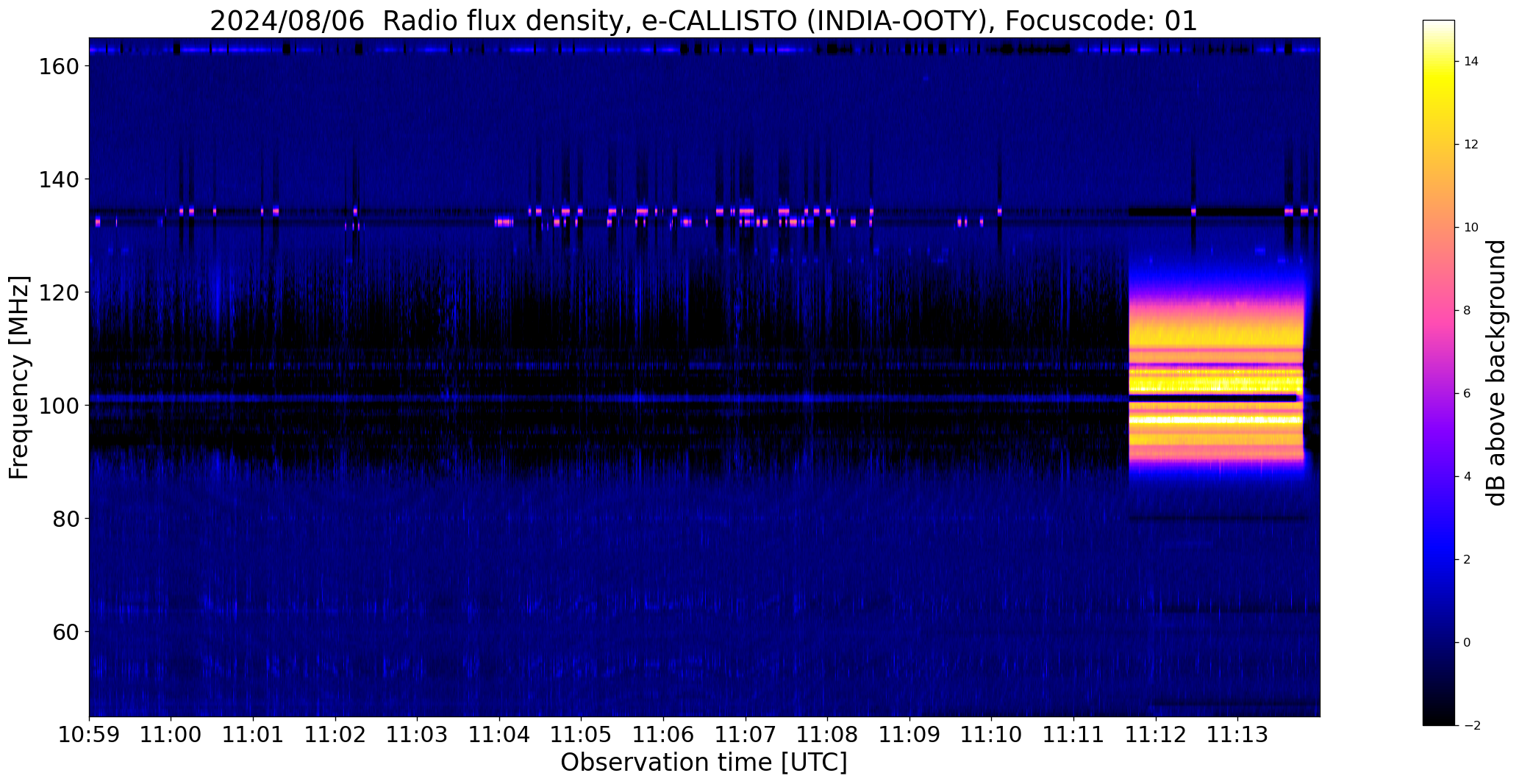This screenshot has height=784, width=1519.
Task: Click the 11:09 time tick label
Action: click(x=910, y=735)
